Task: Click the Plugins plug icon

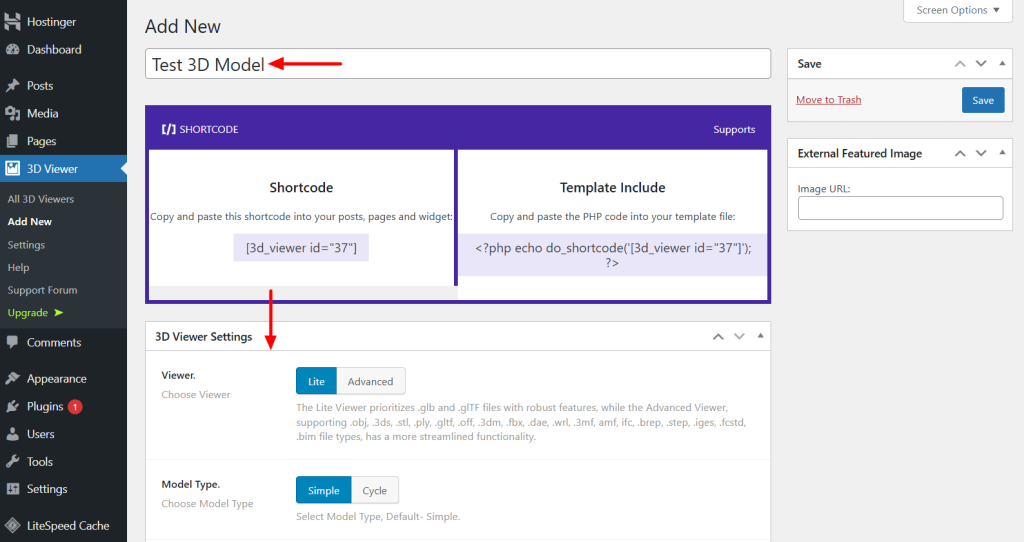Action: [12, 406]
